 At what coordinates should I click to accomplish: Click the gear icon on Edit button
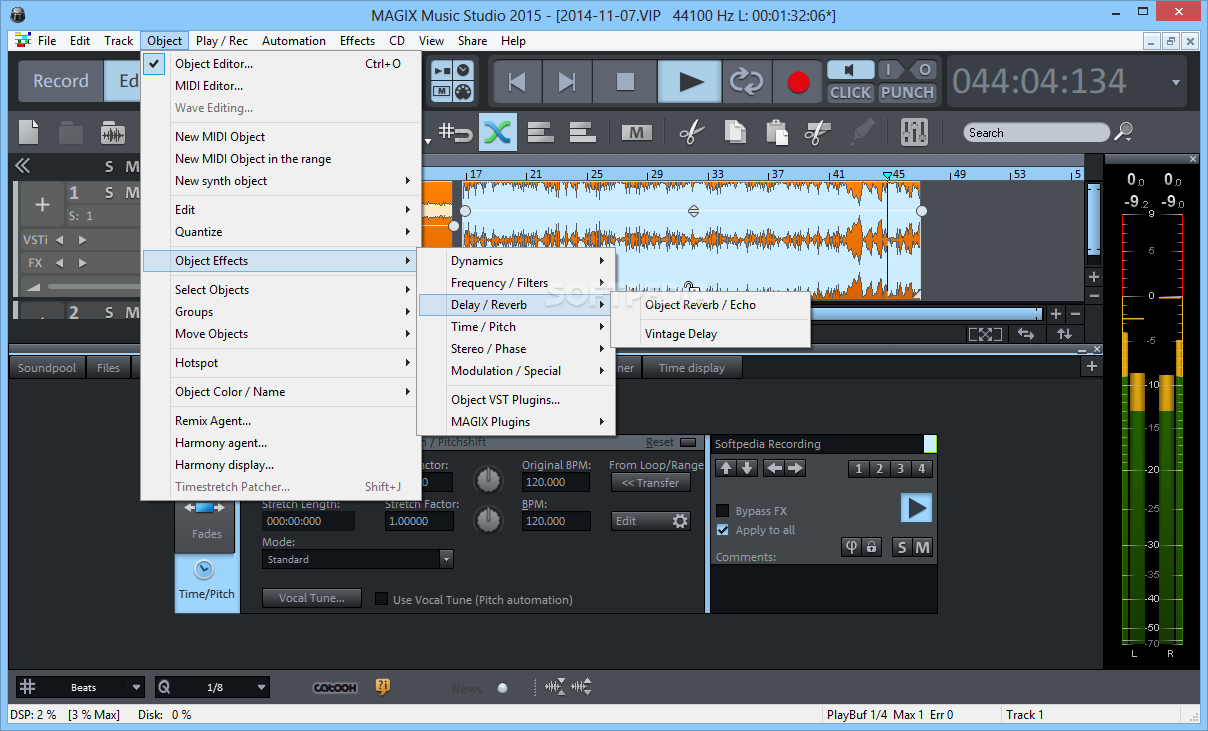(680, 521)
